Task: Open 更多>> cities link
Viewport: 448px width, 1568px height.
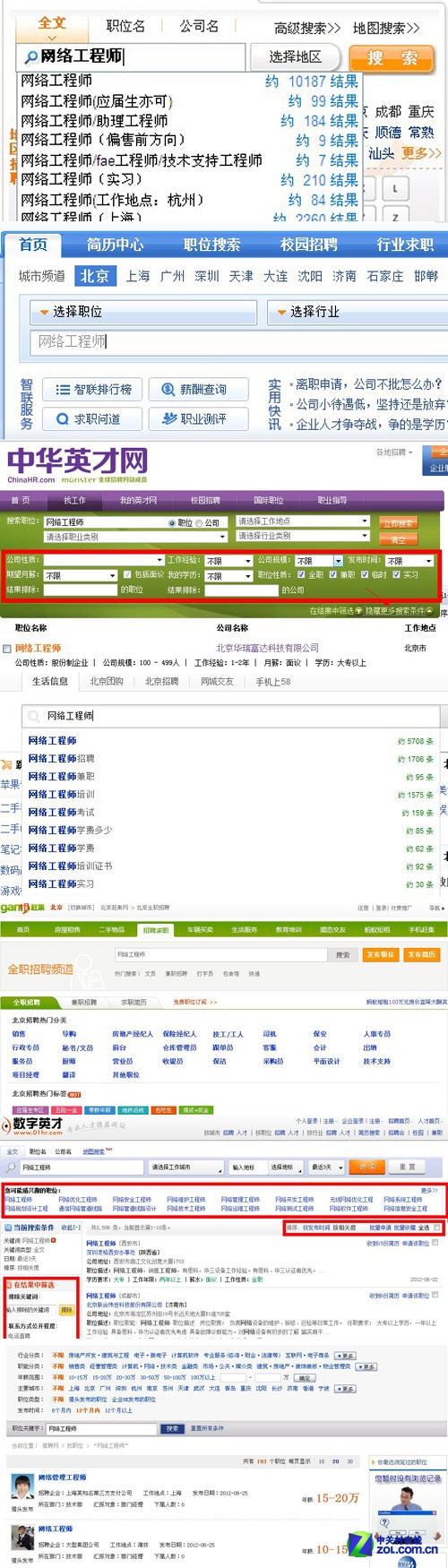Action: tap(421, 152)
